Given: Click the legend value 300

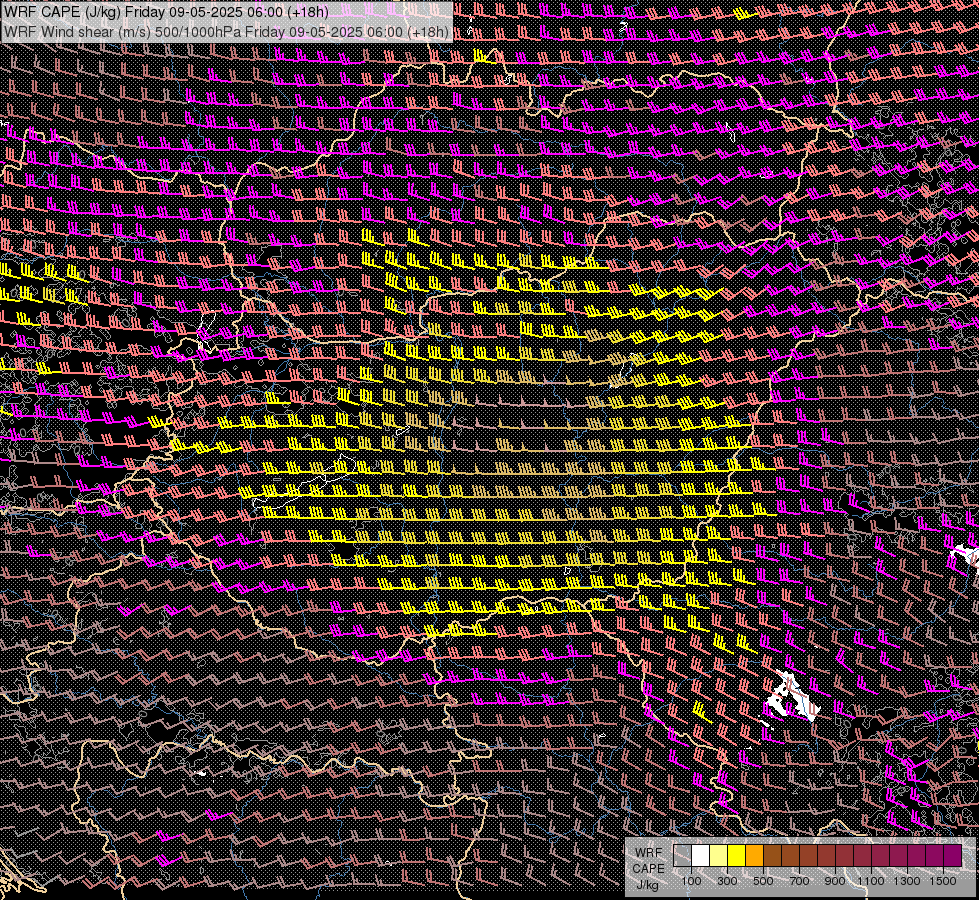Looking at the screenshot, I should coord(727,881).
